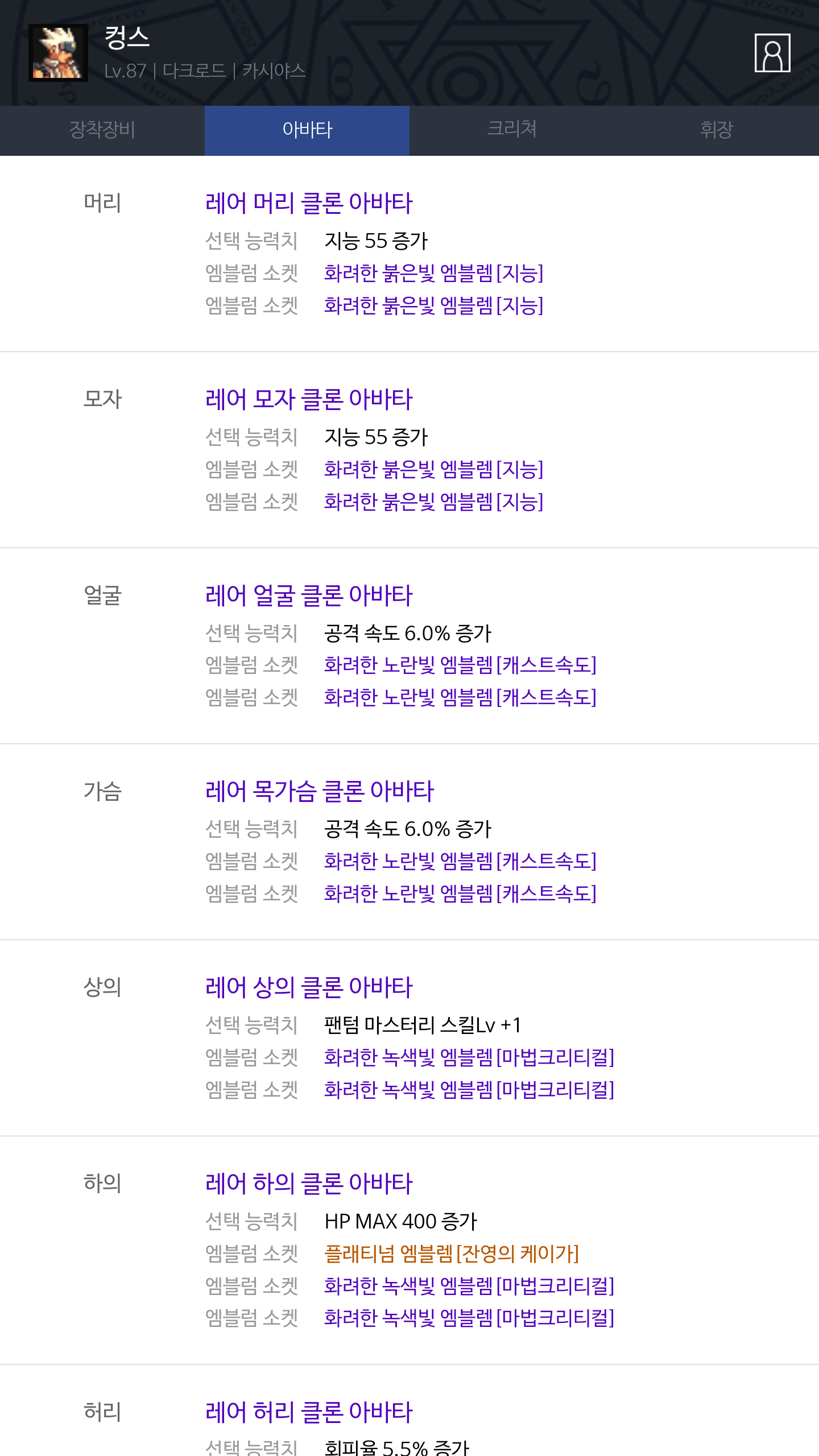The height and width of the screenshot is (1456, 819).
Task: Select the 아바타 tab
Action: point(307,130)
